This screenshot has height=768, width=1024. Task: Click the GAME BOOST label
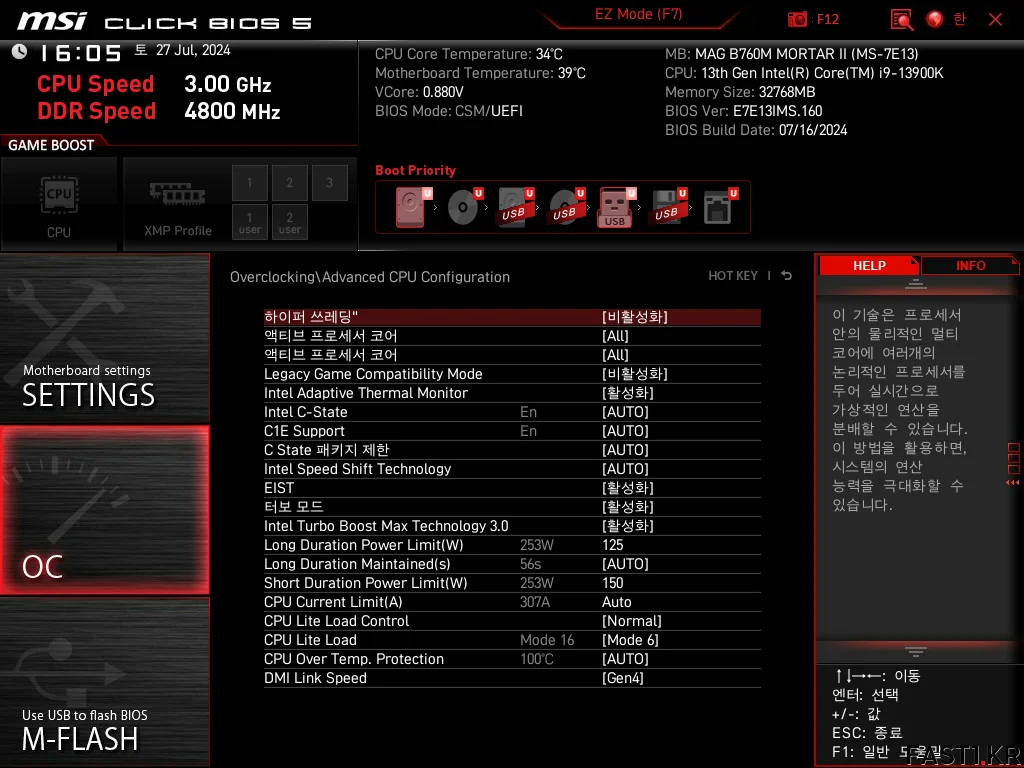click(x=51, y=145)
